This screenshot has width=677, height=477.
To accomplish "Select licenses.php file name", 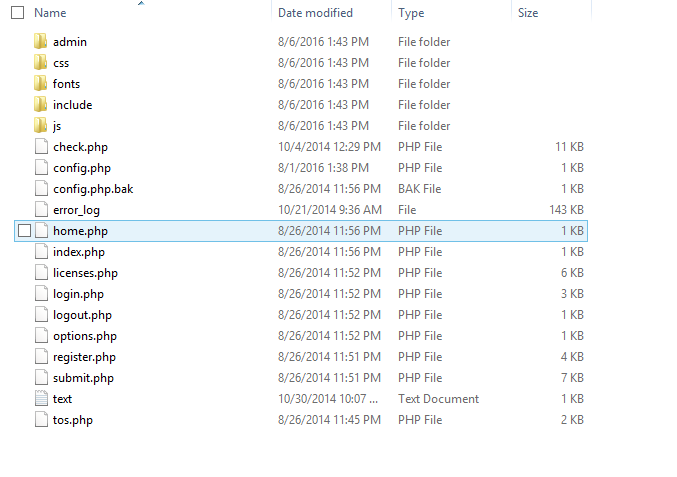I will point(85,273).
